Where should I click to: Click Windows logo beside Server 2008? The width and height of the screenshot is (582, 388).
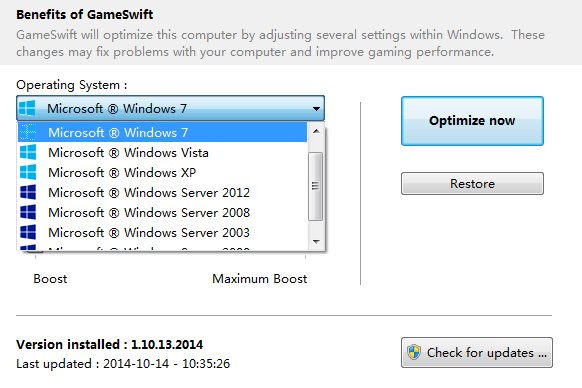(28, 212)
